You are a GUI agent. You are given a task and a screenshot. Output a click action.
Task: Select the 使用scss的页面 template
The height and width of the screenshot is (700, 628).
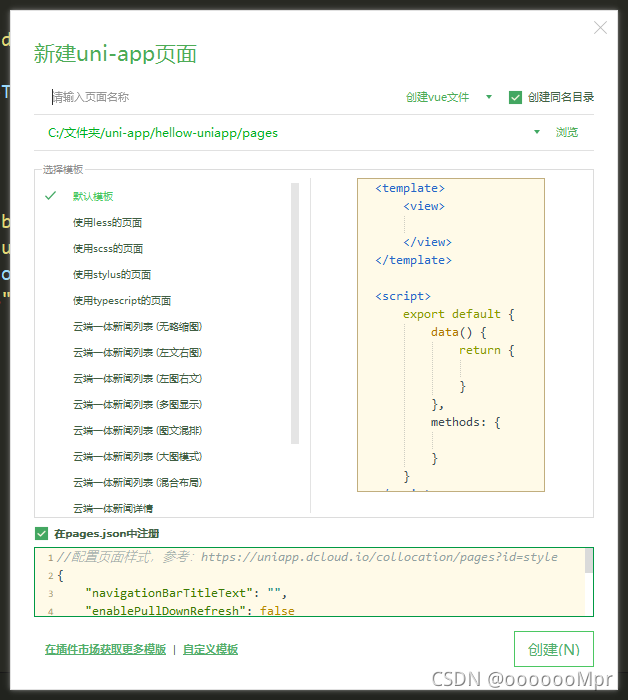(x=108, y=248)
